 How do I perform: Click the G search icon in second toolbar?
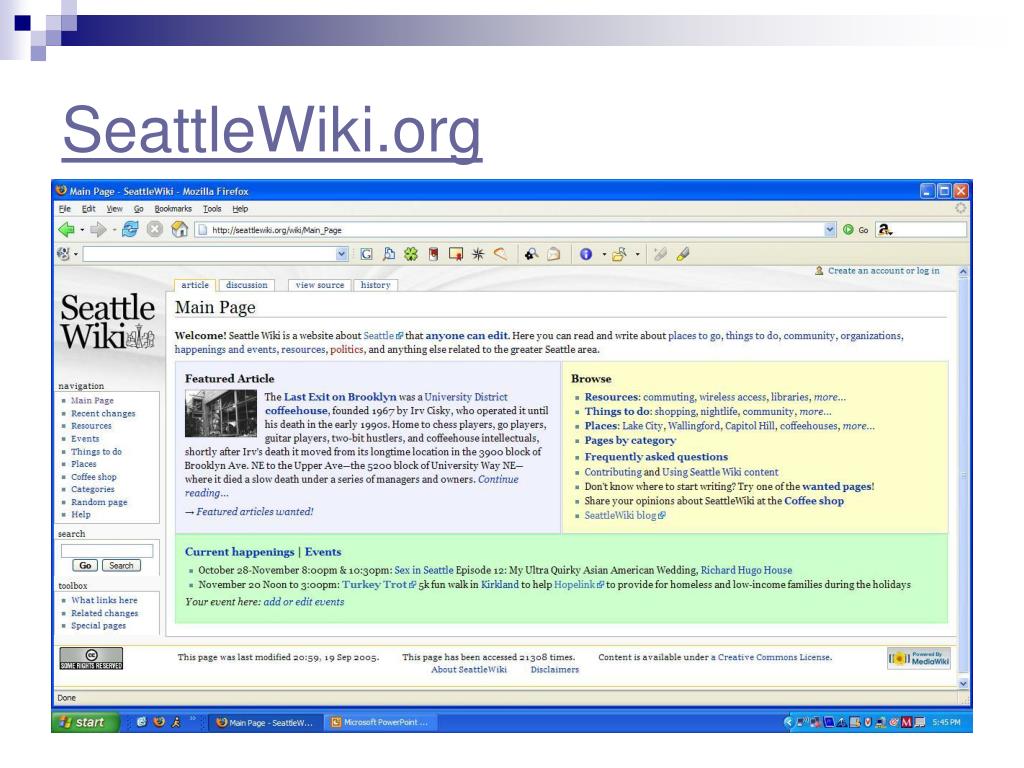366,254
